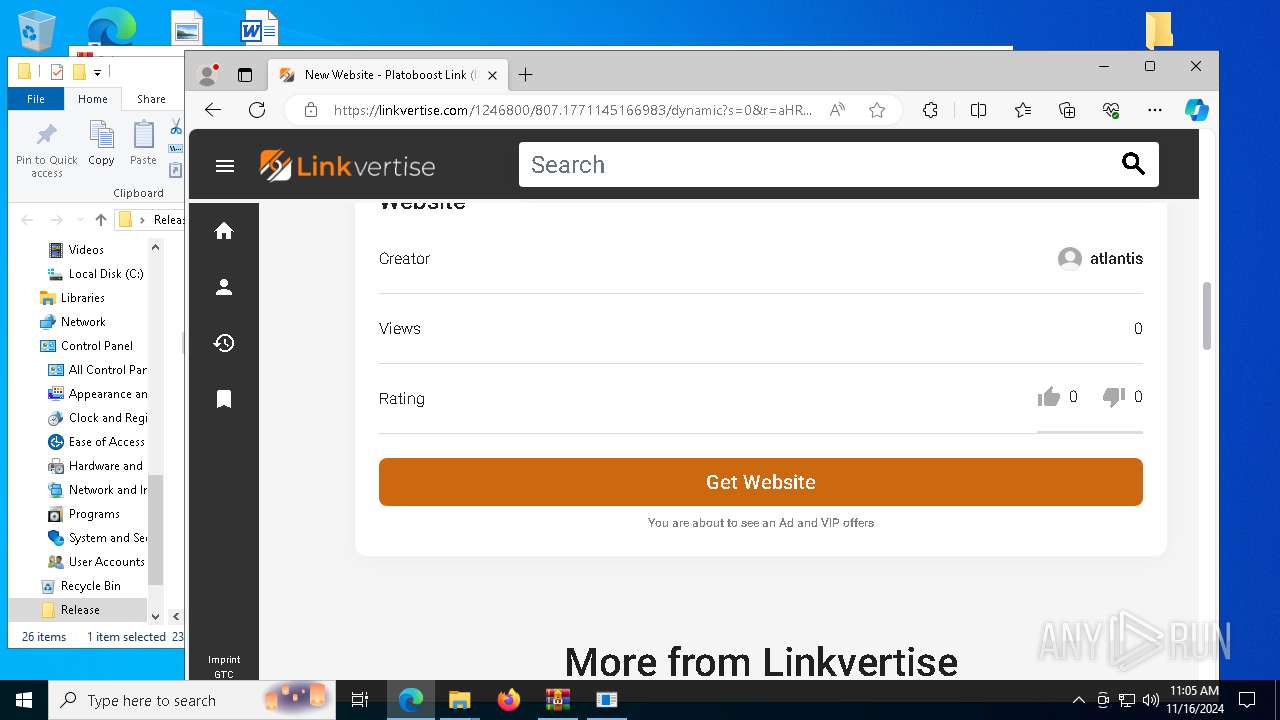Close the New Website tab
This screenshot has height=720, width=1280.
tap(491, 75)
